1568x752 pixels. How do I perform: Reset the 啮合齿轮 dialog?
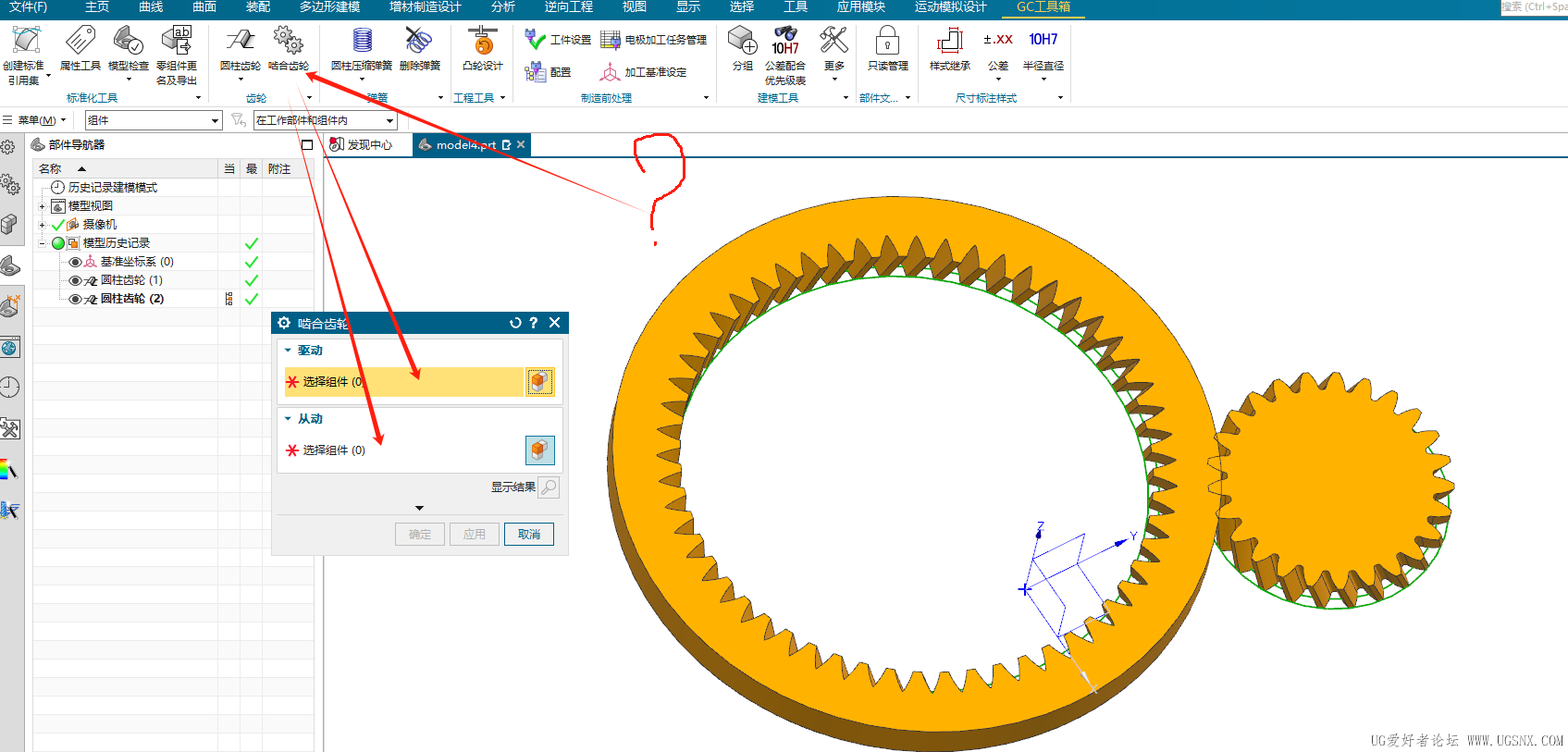515,323
